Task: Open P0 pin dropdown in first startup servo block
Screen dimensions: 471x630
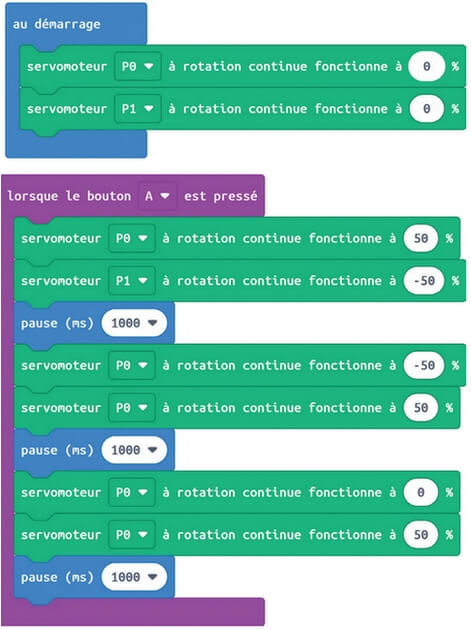Action: click(x=137, y=66)
